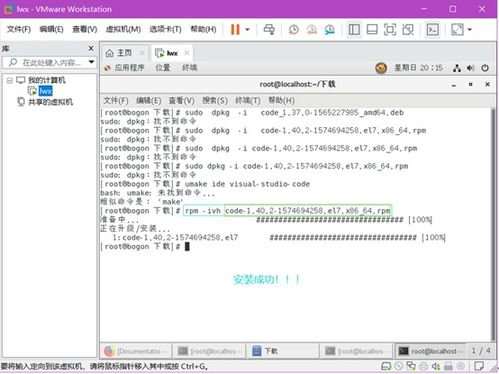
Task: Toggle the library sidebar view icon
Action: 354,30
